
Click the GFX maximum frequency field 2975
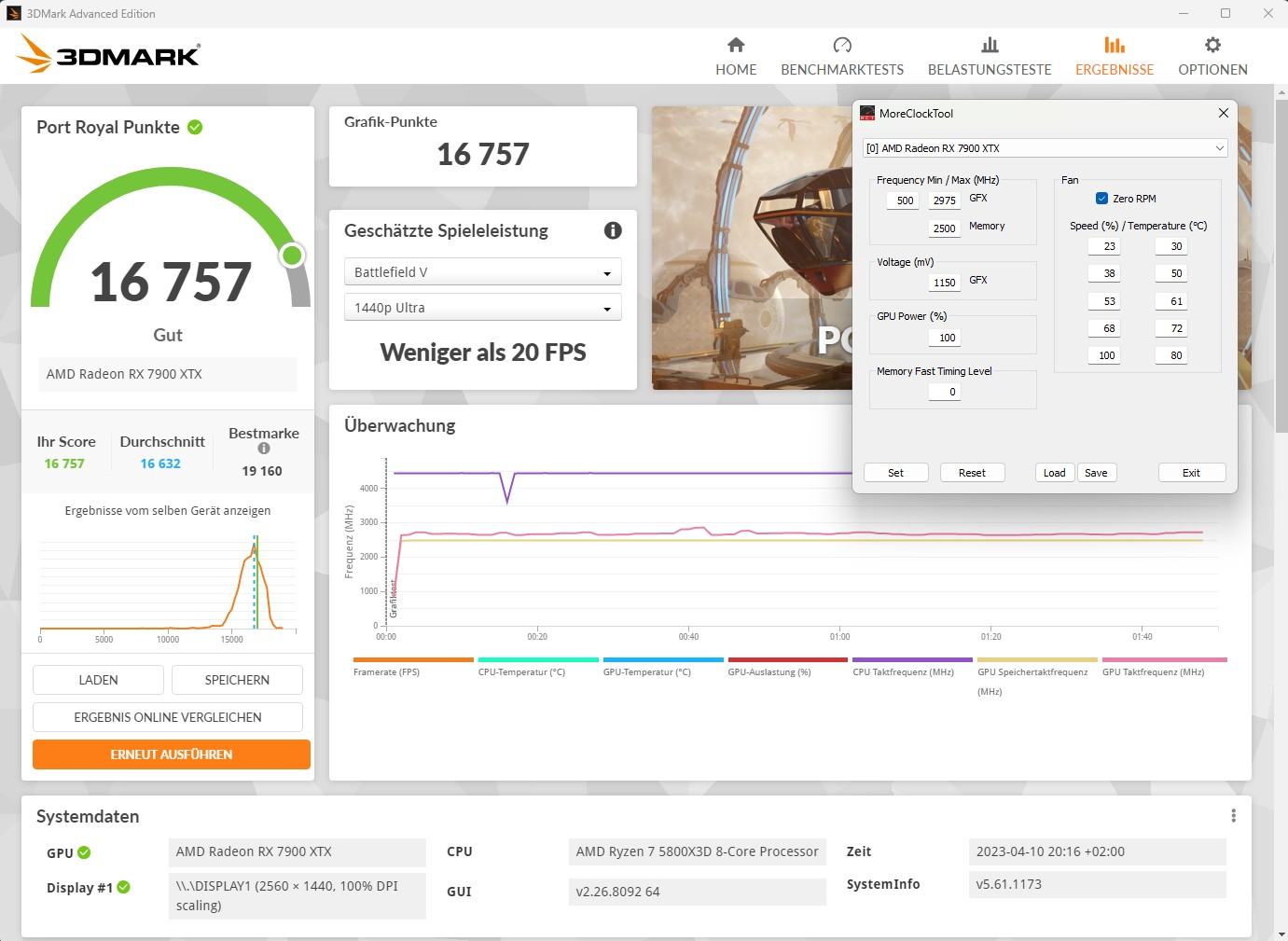pos(945,201)
